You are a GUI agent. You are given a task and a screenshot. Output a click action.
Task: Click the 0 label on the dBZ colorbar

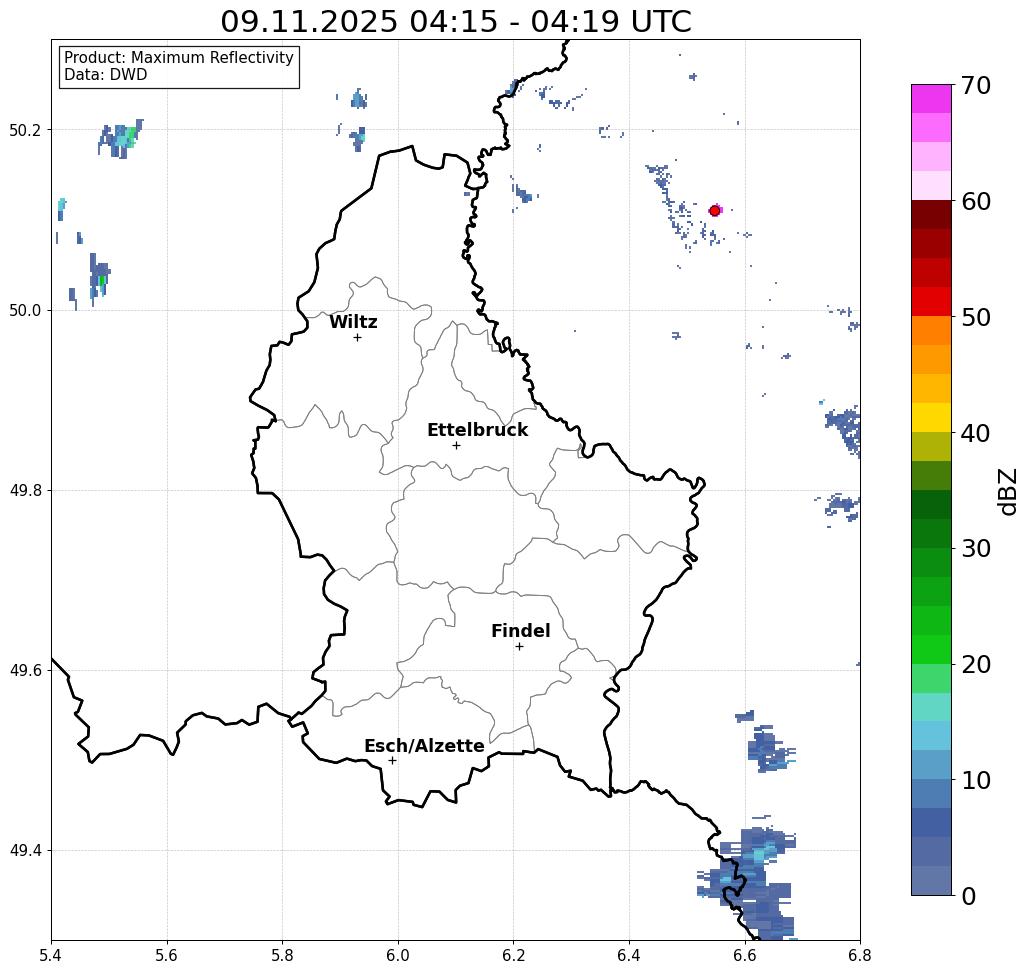pos(968,896)
